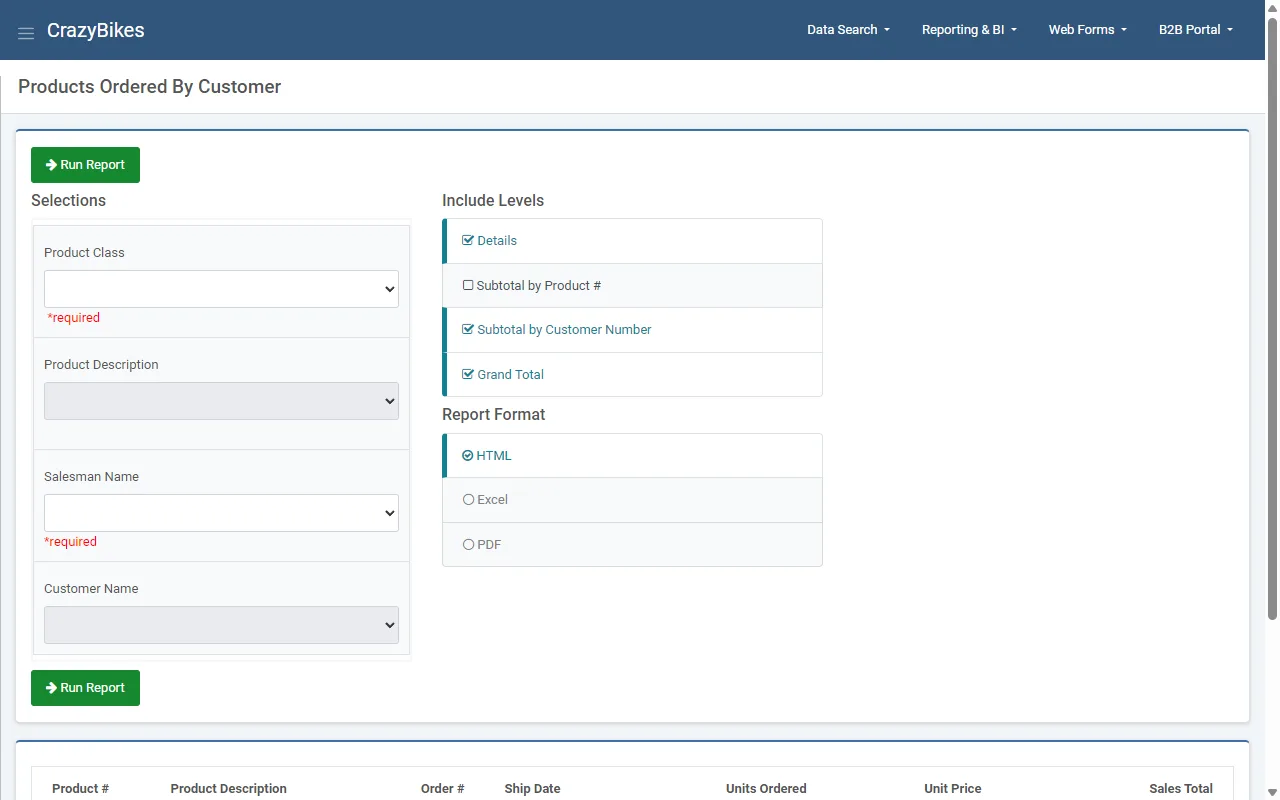Select the PDF report format

[x=632, y=545]
